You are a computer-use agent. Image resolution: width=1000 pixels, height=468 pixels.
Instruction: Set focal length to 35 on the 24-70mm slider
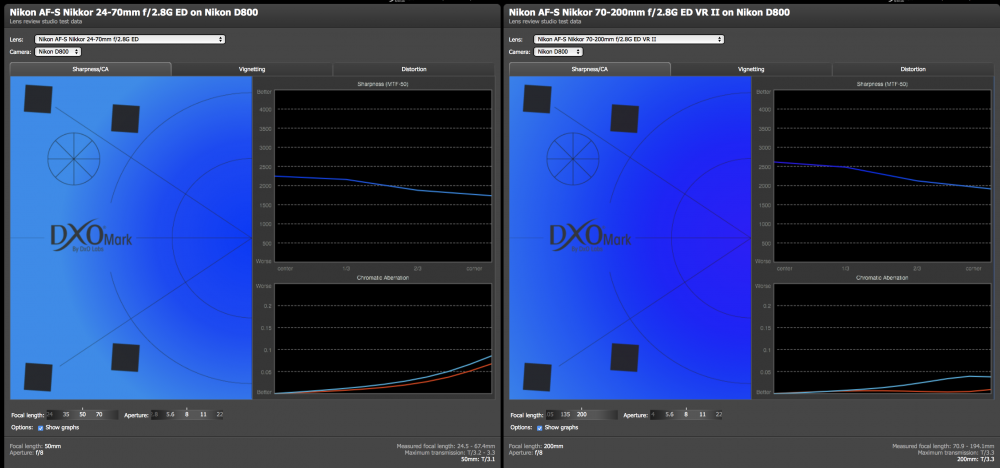[66, 414]
